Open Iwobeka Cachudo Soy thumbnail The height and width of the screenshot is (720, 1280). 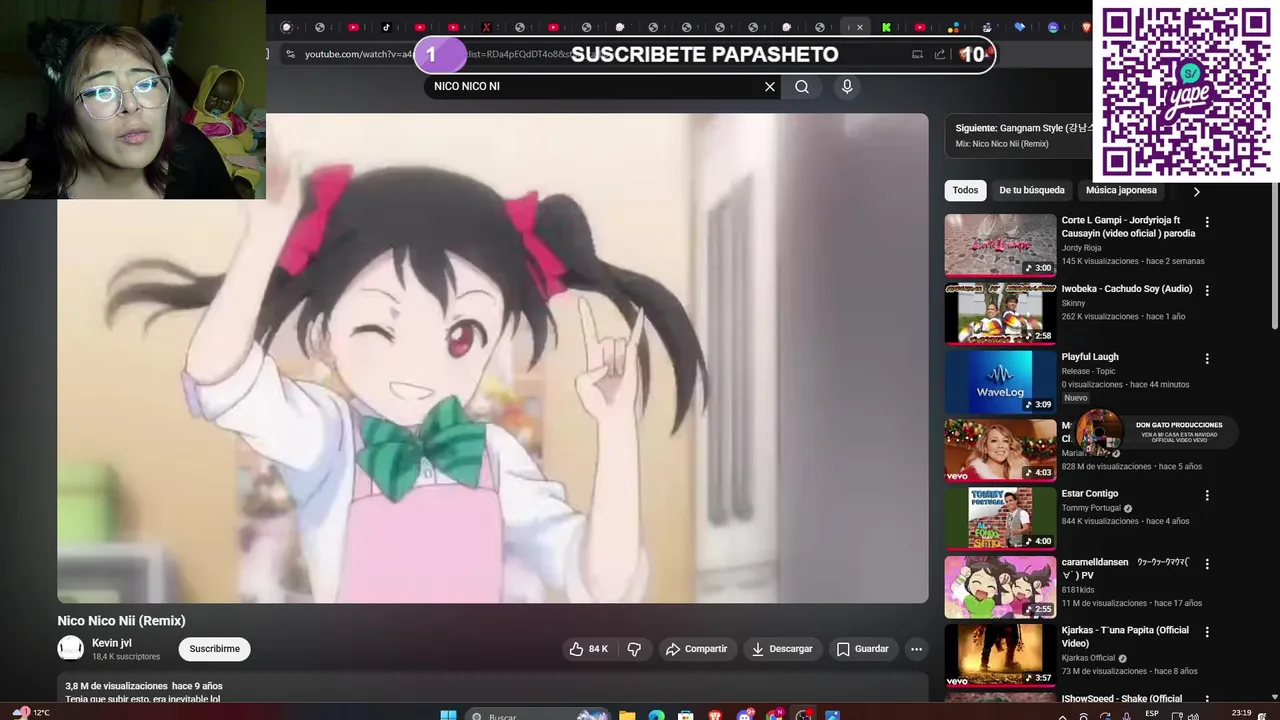1000,313
